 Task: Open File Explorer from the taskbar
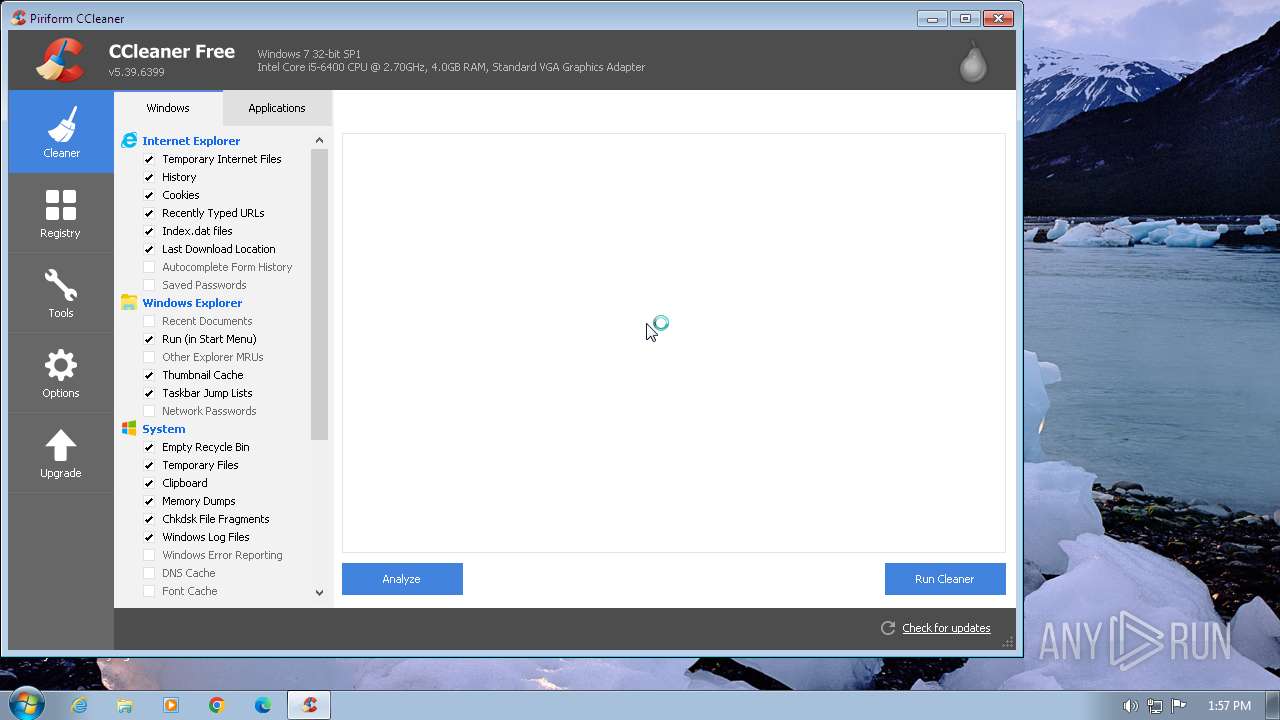pos(125,705)
